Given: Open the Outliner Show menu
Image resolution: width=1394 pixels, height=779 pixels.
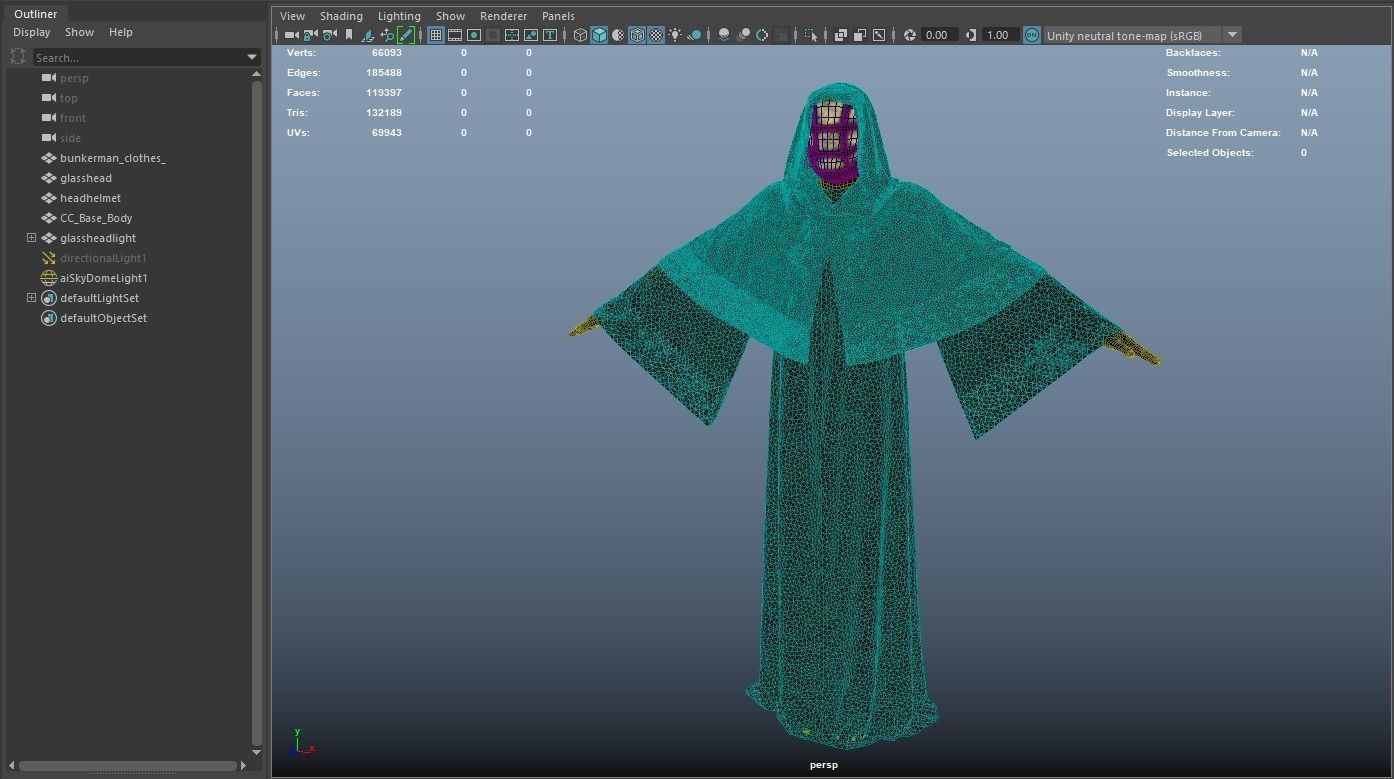Looking at the screenshot, I should 79,32.
